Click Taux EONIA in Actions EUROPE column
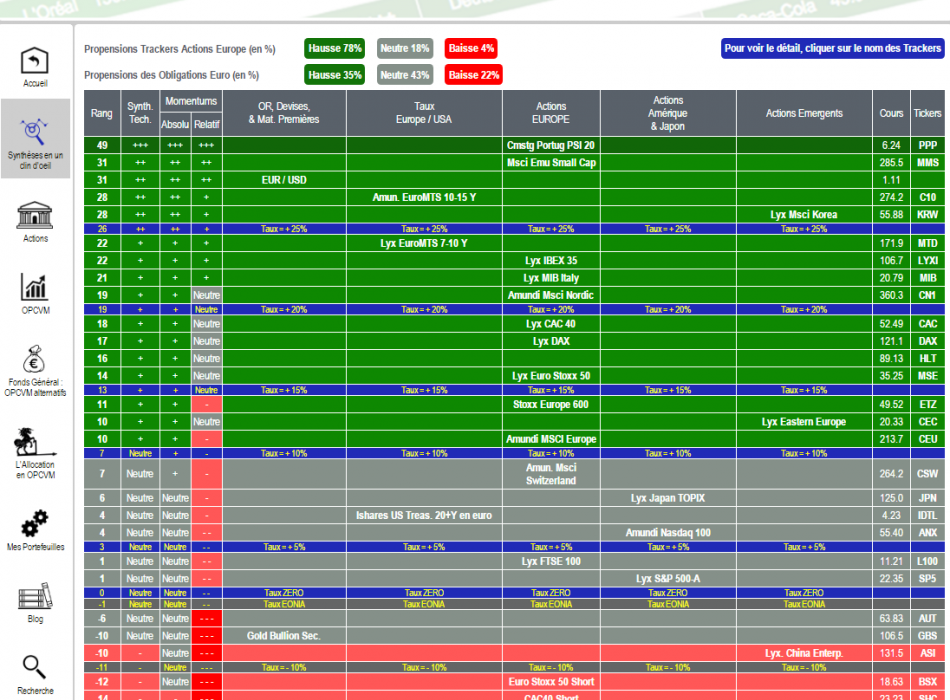Image resolution: width=950 pixels, height=700 pixels. coord(551,604)
